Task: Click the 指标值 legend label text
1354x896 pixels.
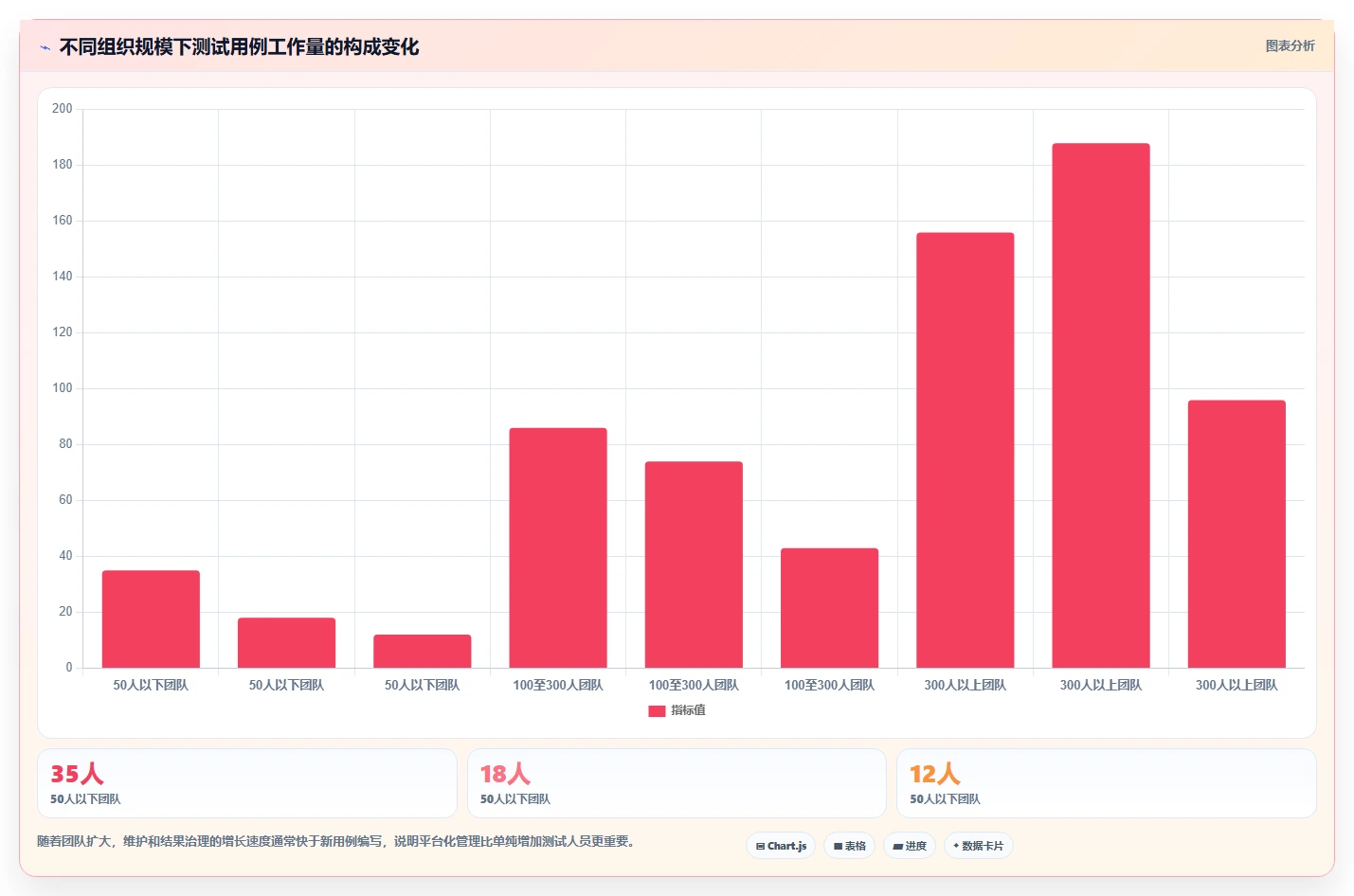Action: (689, 710)
